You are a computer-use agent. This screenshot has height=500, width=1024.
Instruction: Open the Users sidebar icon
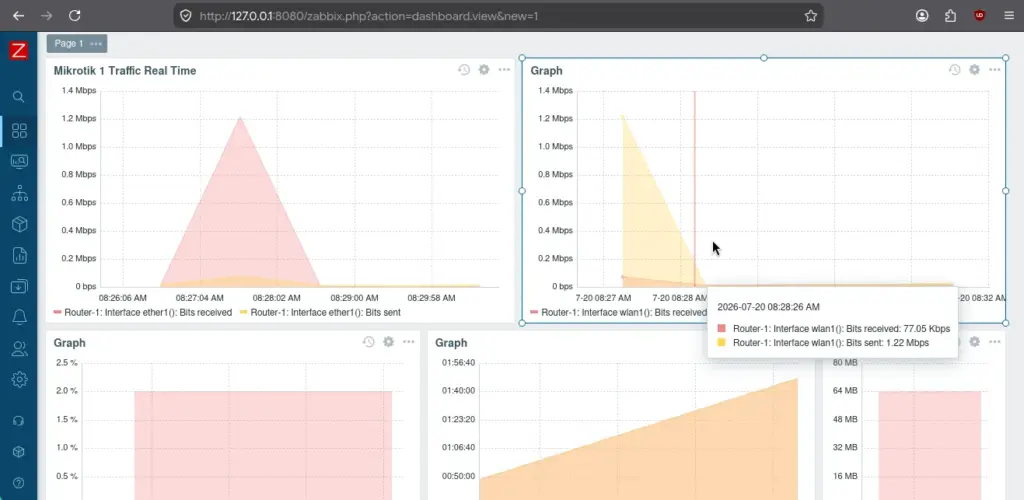coord(19,349)
